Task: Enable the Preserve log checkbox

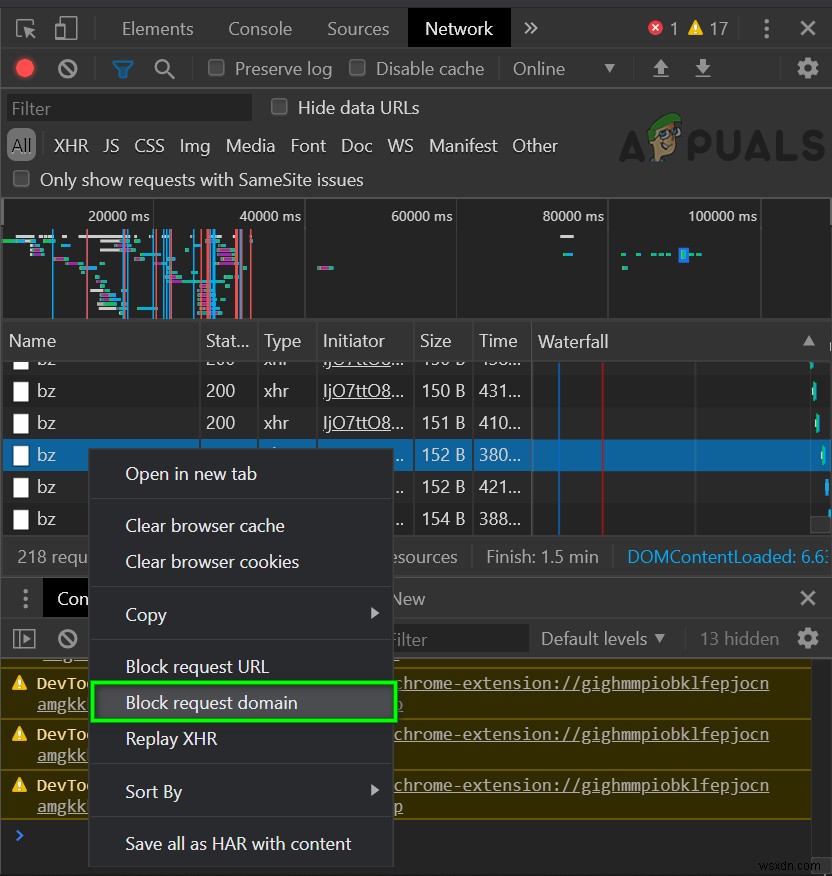Action: [215, 68]
